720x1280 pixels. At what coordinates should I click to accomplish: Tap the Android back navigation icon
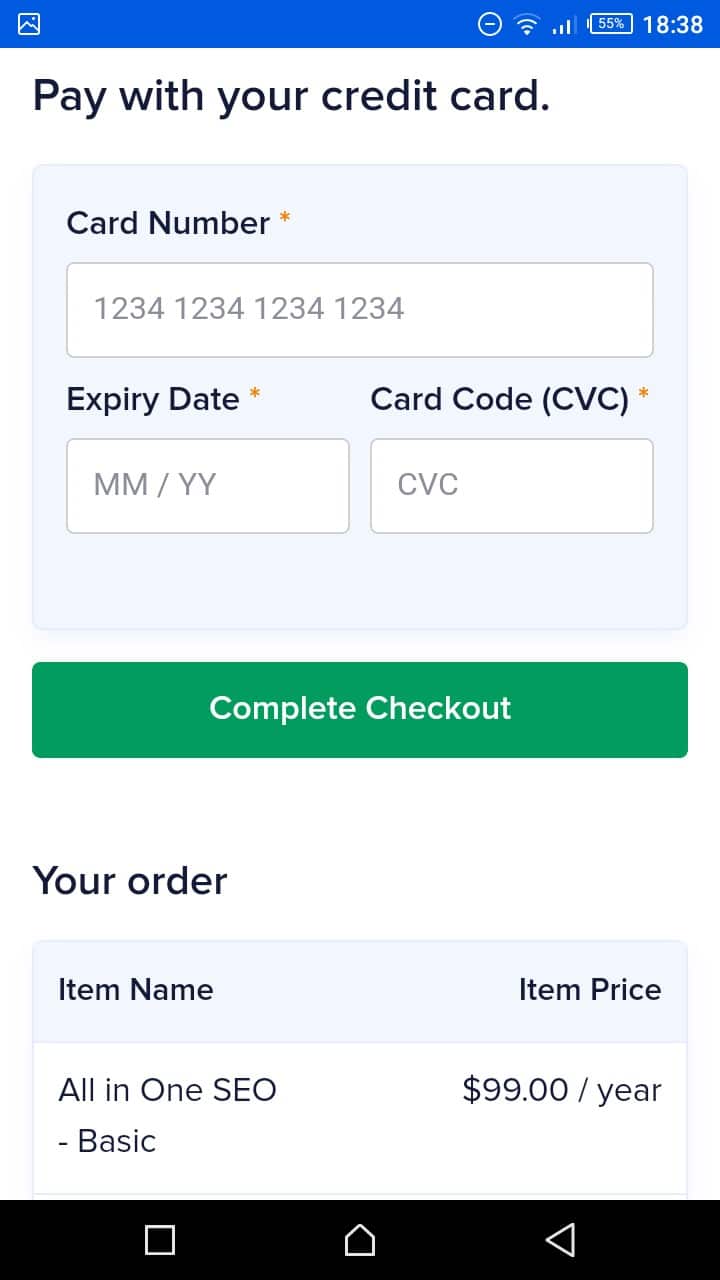[561, 1240]
